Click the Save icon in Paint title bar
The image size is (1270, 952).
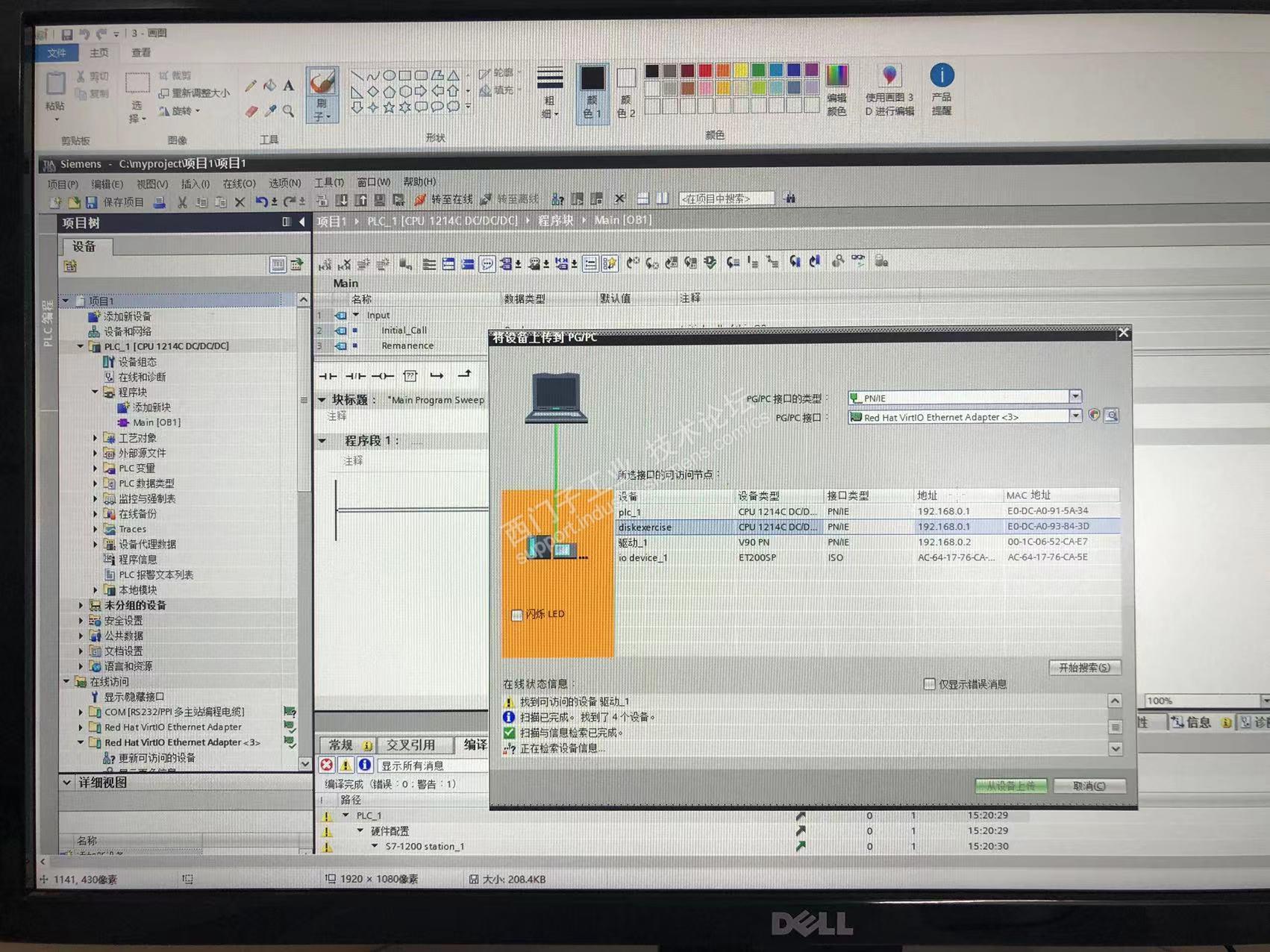(x=66, y=34)
